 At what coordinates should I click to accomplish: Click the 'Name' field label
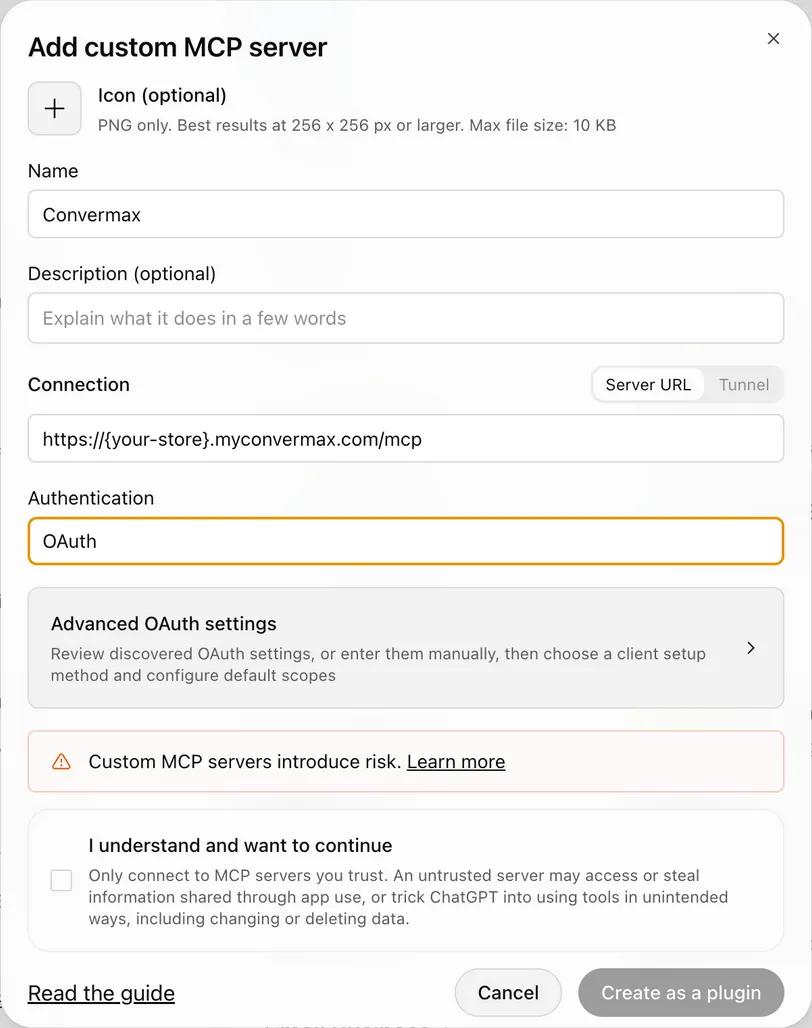[x=53, y=171]
